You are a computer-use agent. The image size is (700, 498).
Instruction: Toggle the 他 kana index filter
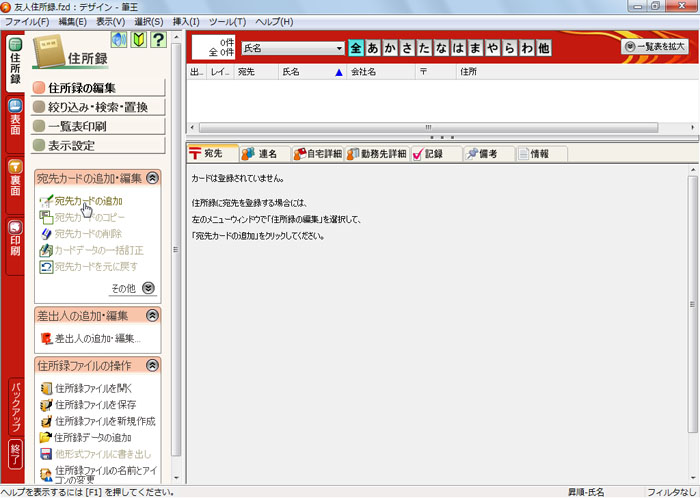543,47
